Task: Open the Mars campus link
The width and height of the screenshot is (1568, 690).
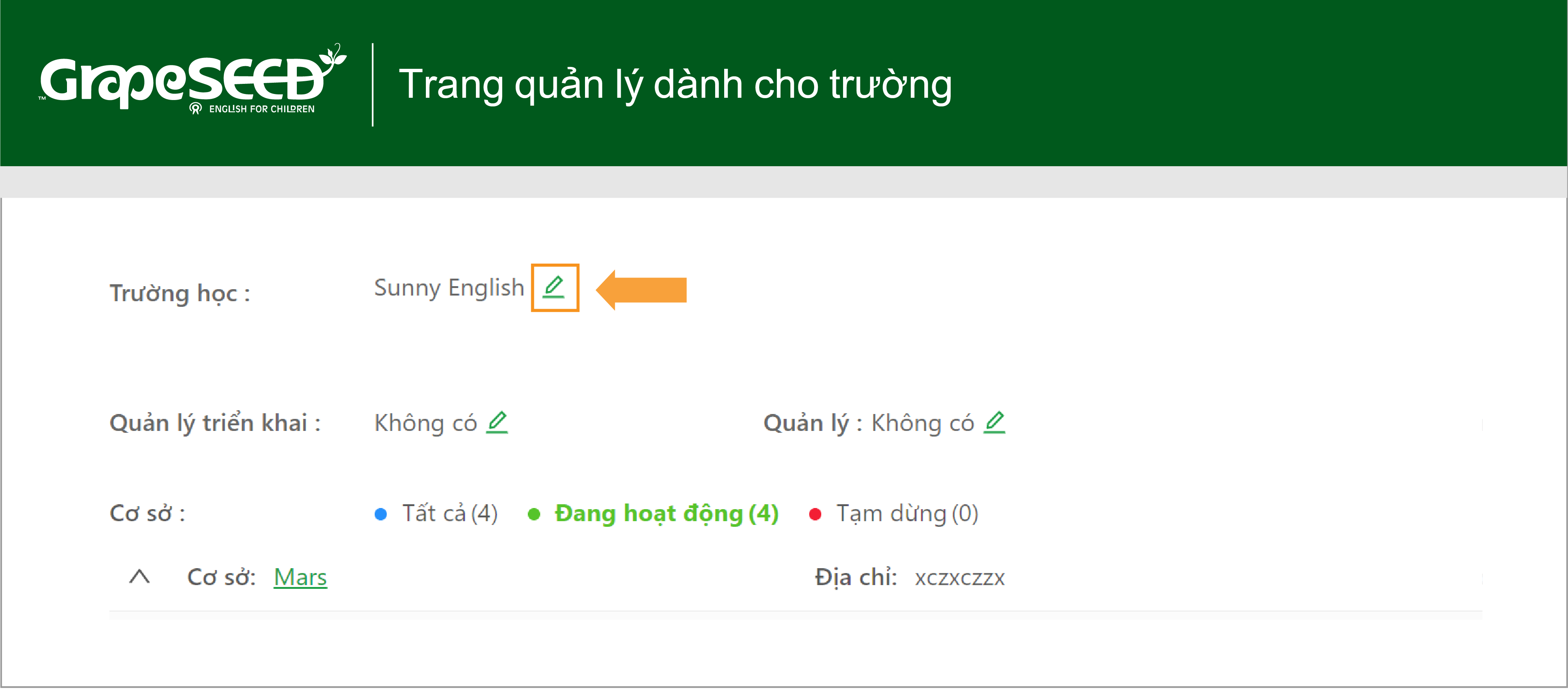Action: tap(300, 577)
